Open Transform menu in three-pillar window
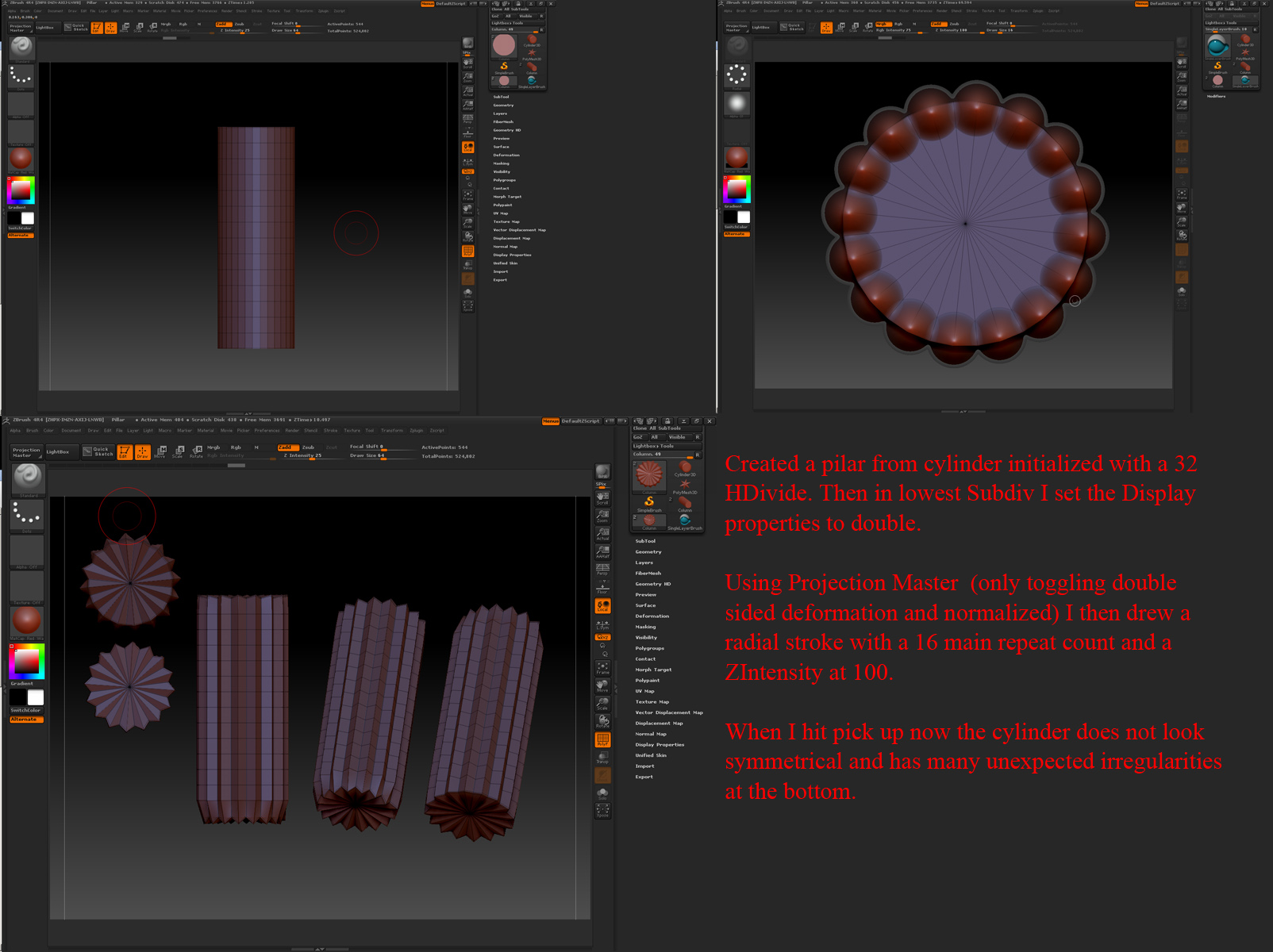The width and height of the screenshot is (1273, 952). (x=392, y=431)
